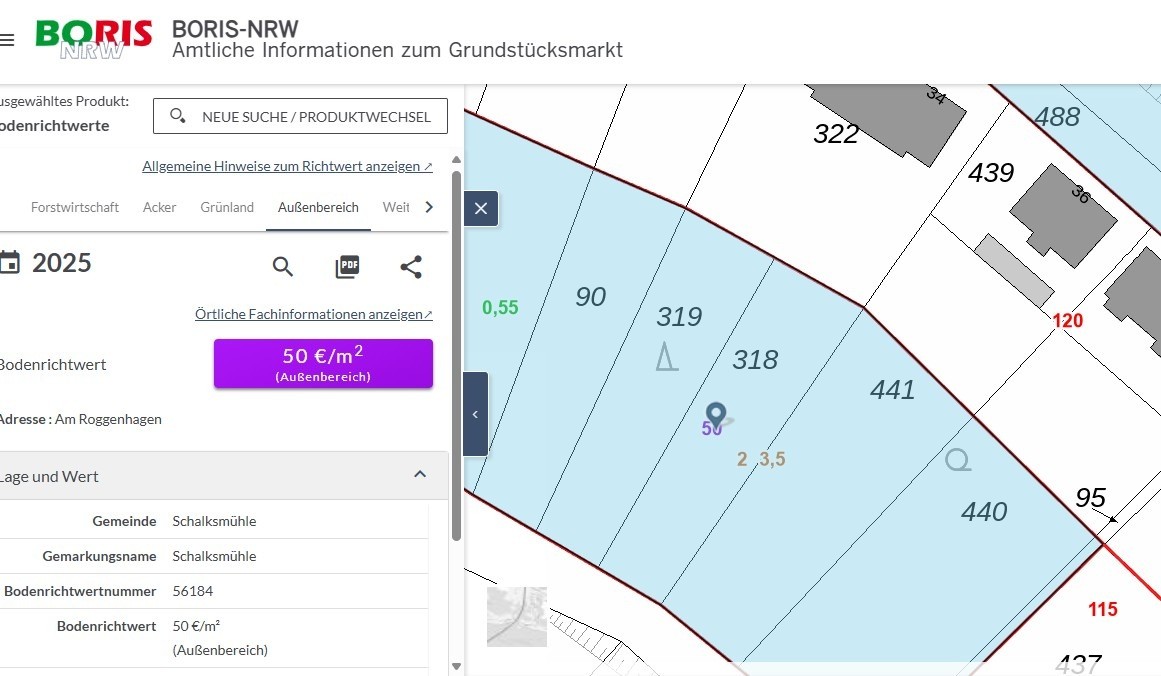Switch to the Acker tab
The image size is (1161, 676).
159,207
